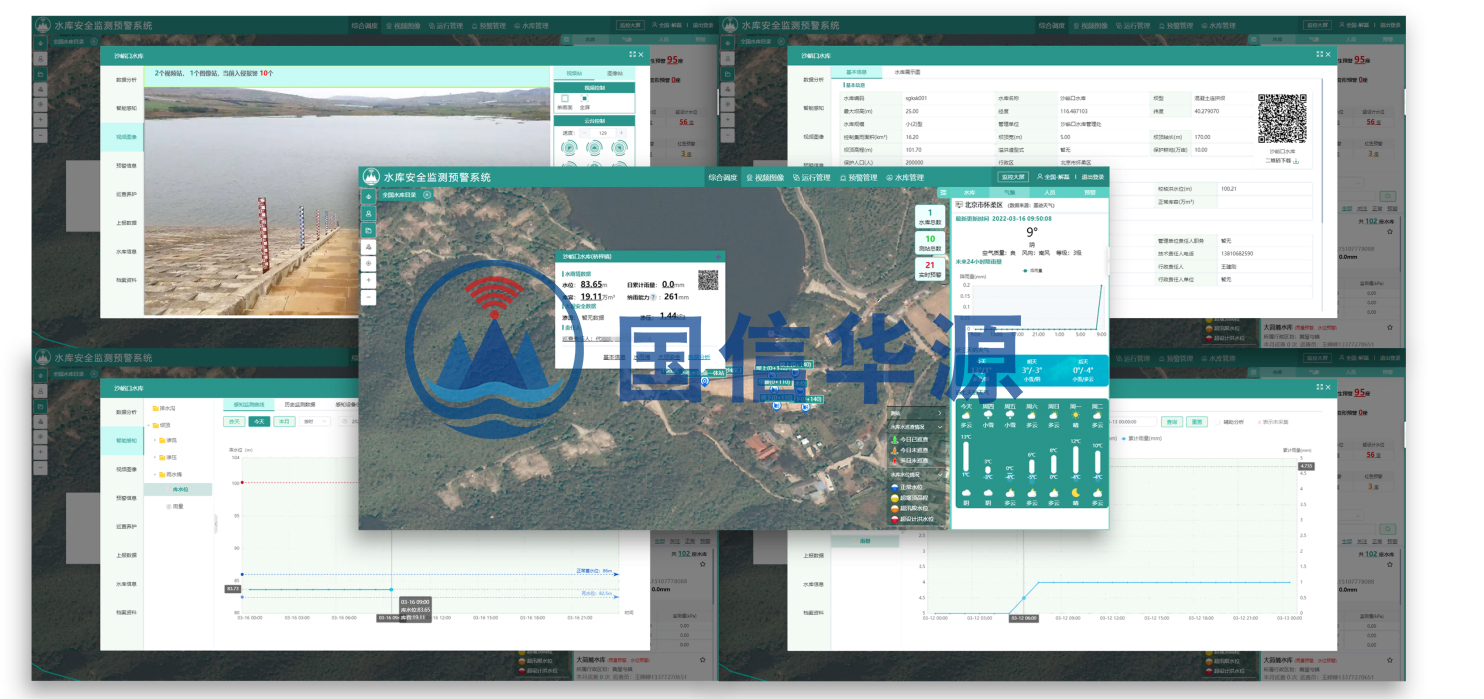Click the 排水沟 folder in monitoring curve window

(163, 408)
